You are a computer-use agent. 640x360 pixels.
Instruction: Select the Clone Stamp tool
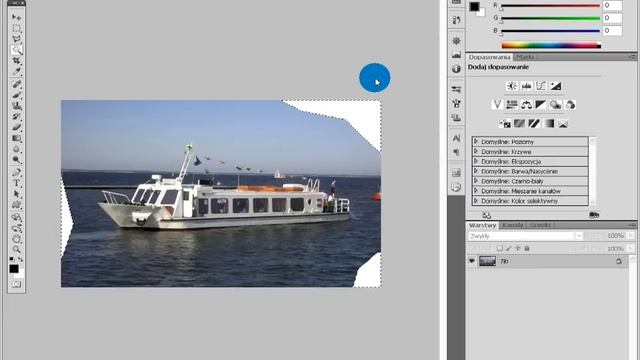click(x=16, y=106)
